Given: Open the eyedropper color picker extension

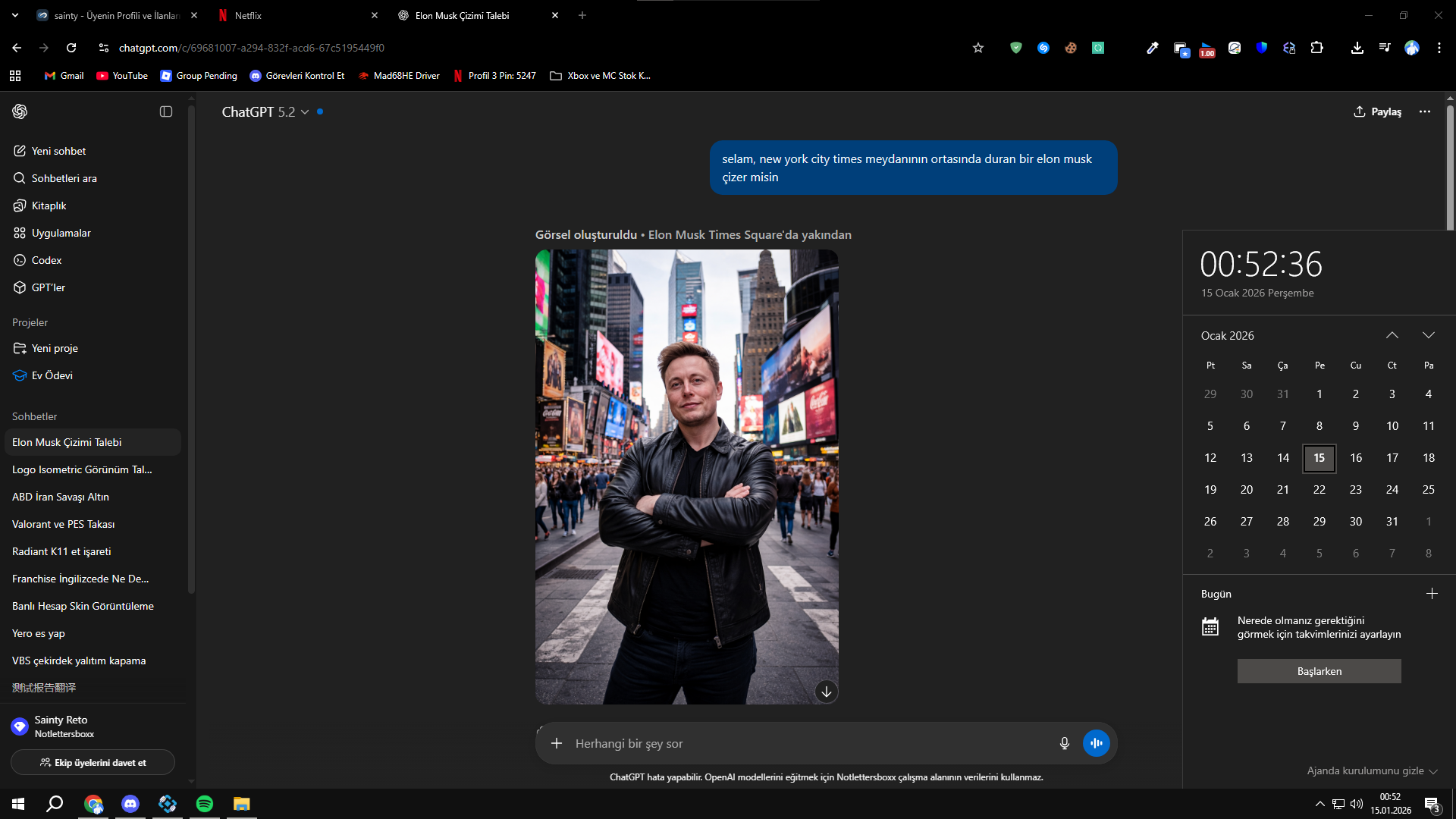Looking at the screenshot, I should tap(1153, 48).
